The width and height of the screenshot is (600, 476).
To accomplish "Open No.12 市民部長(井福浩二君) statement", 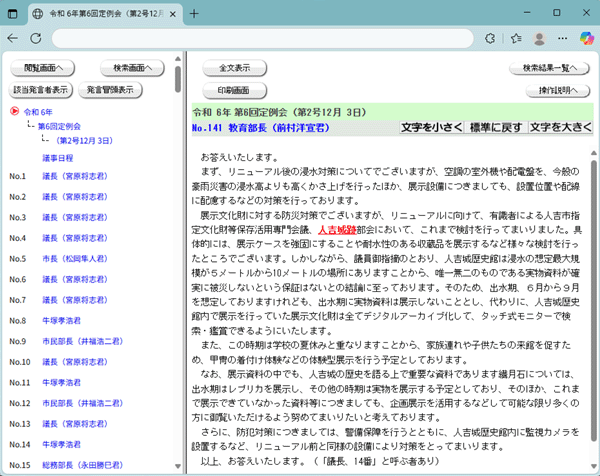I will point(83,403).
